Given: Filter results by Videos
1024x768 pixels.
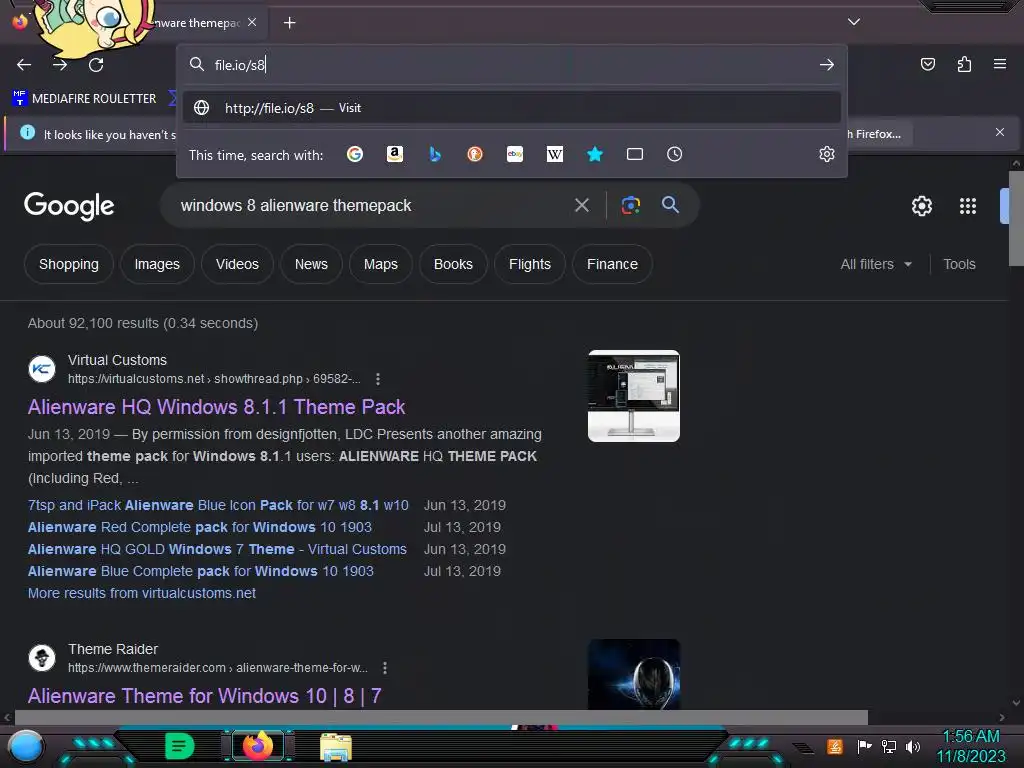Looking at the screenshot, I should pos(237,264).
